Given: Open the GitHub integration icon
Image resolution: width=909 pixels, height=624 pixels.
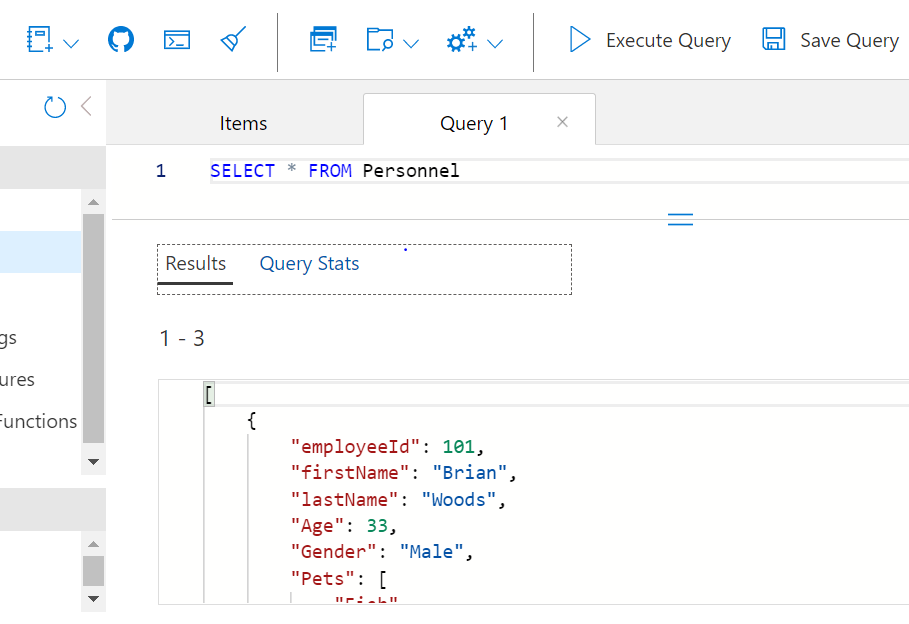Looking at the screenshot, I should 121,40.
